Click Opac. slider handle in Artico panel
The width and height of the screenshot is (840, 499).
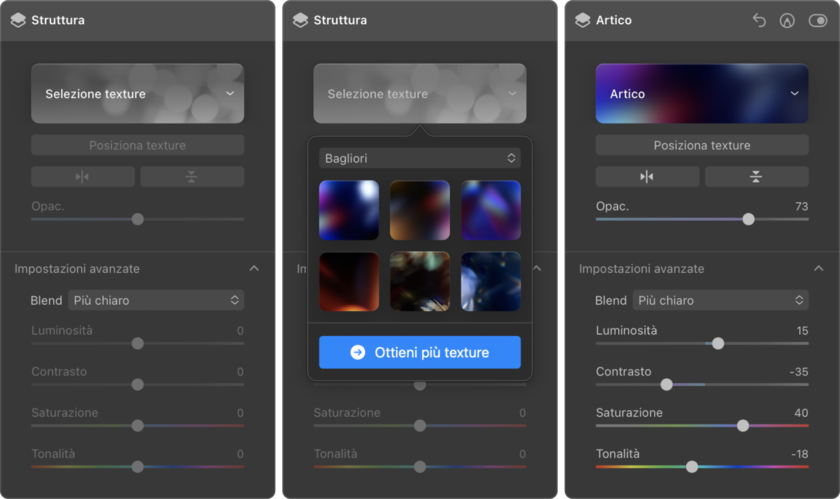point(748,219)
